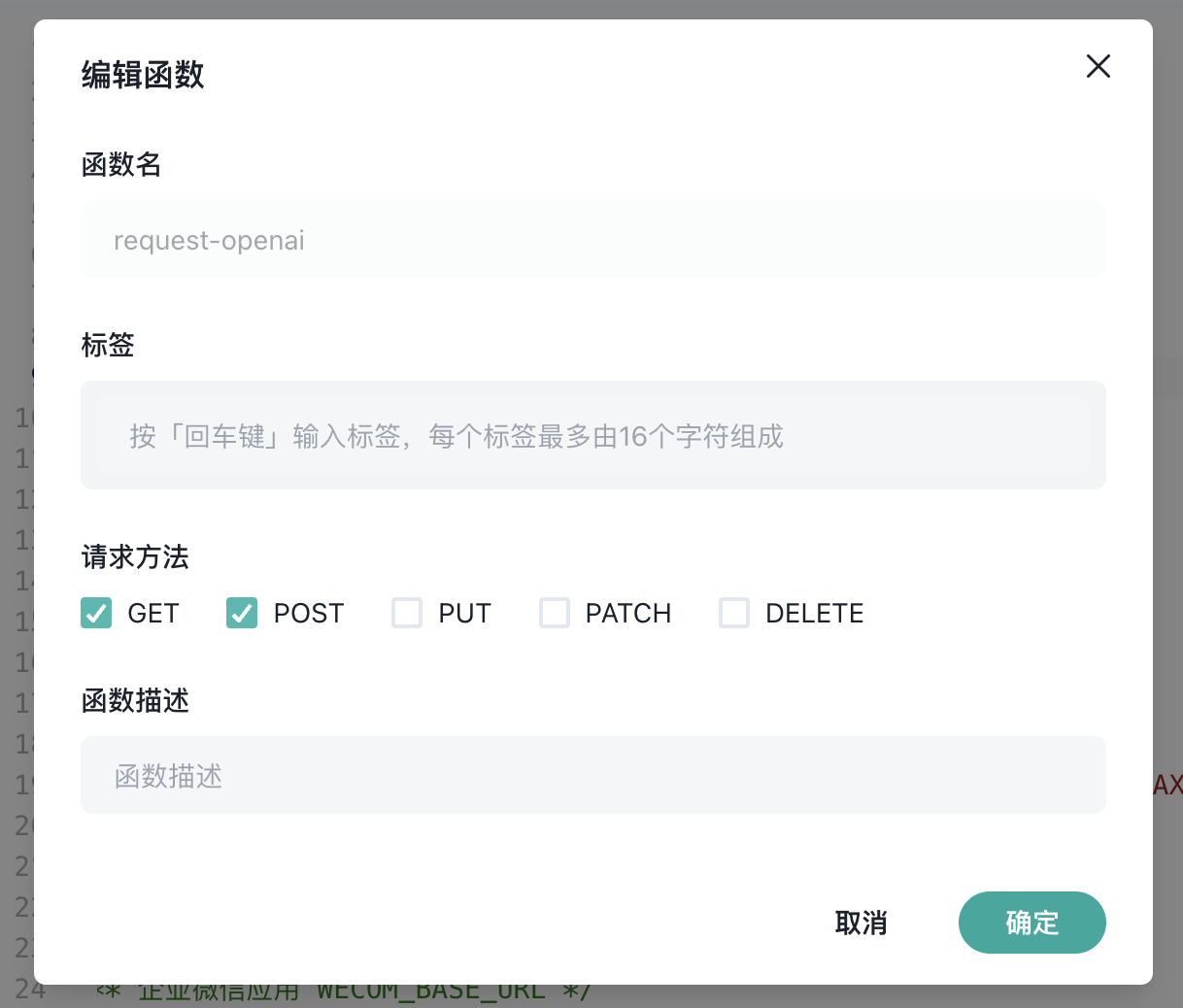
Task: Uncheck the GET method checkbox
Action: point(95,613)
